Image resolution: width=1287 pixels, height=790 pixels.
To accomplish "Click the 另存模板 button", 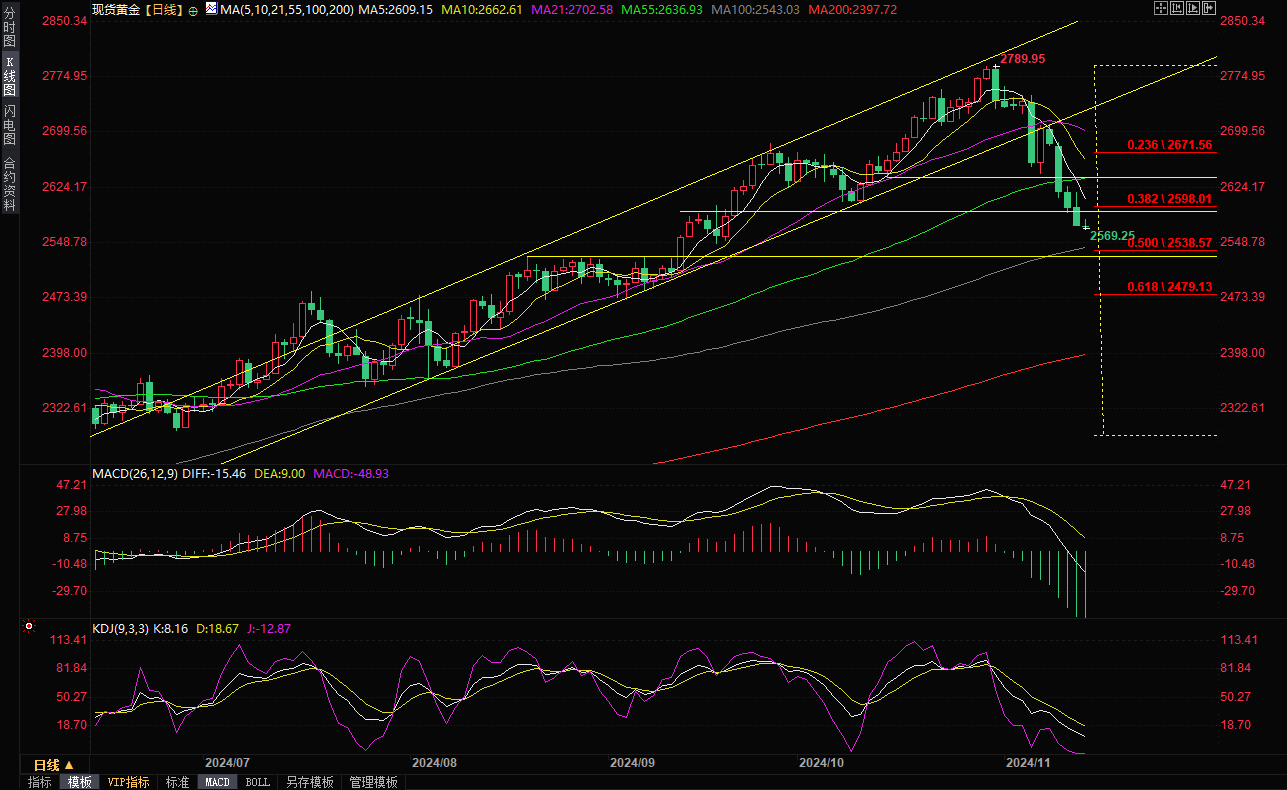I will pos(309,782).
